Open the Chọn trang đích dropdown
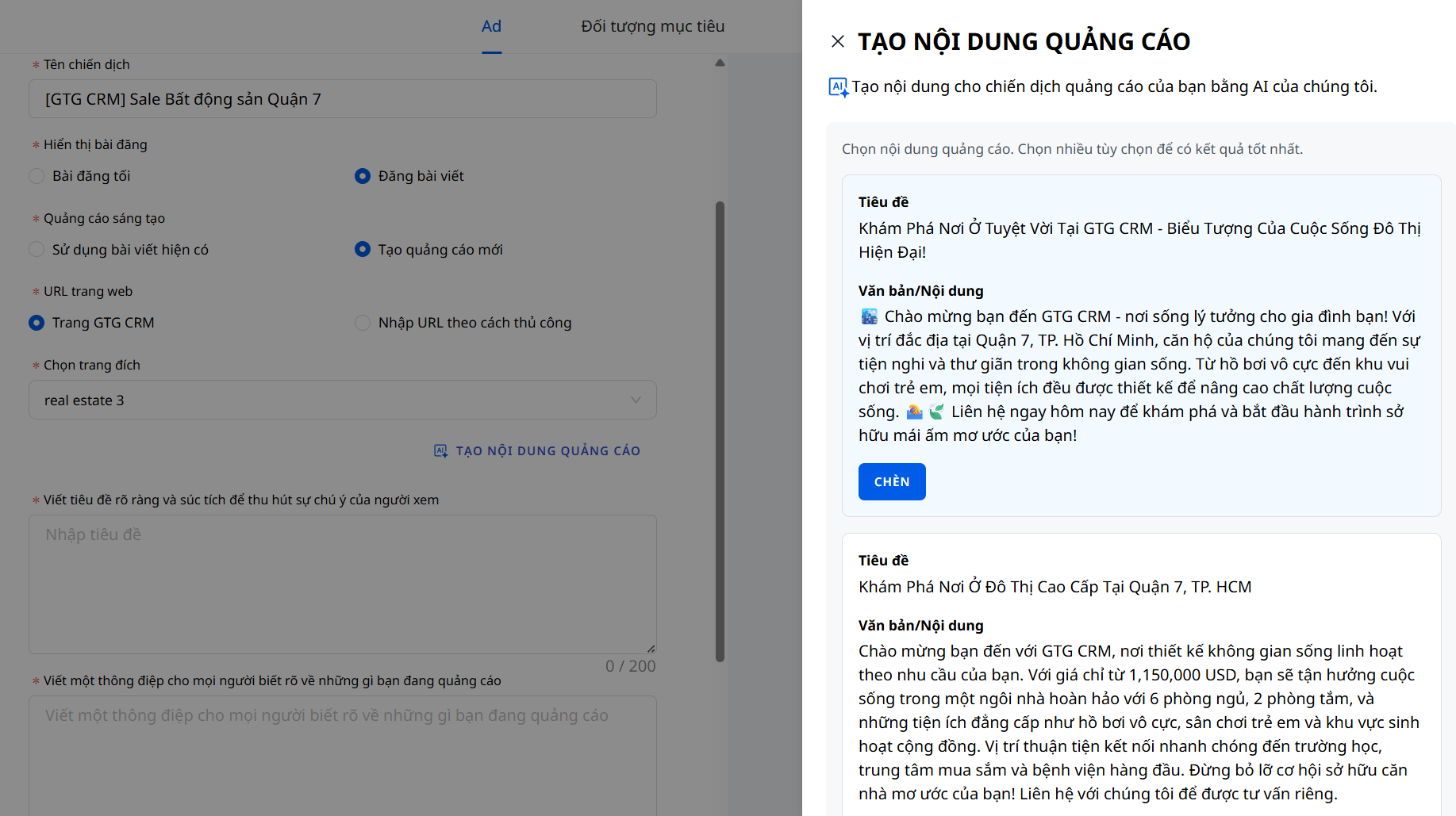The image size is (1456, 816). point(342,400)
